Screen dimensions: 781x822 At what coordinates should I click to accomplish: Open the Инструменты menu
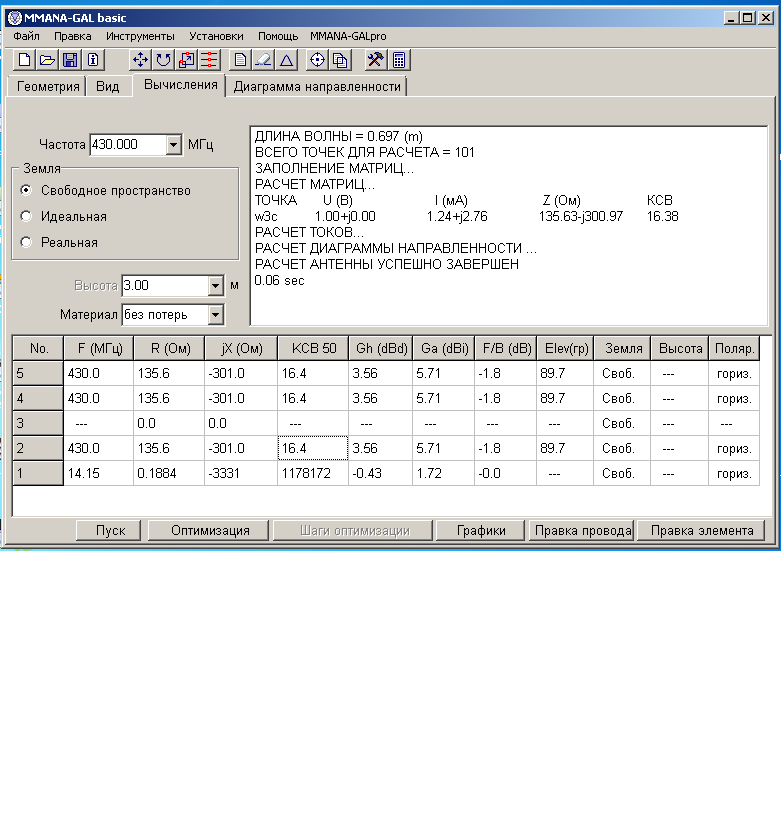[140, 36]
